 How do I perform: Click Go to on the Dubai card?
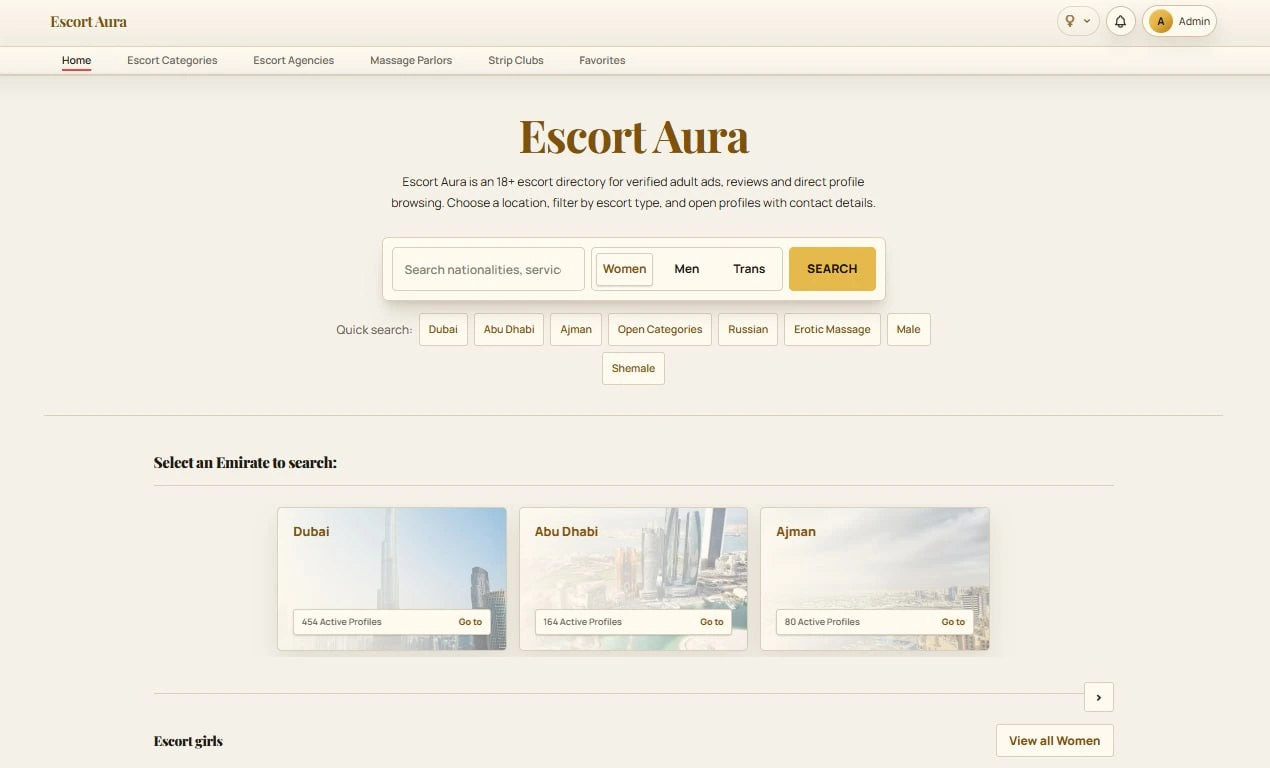pos(470,622)
